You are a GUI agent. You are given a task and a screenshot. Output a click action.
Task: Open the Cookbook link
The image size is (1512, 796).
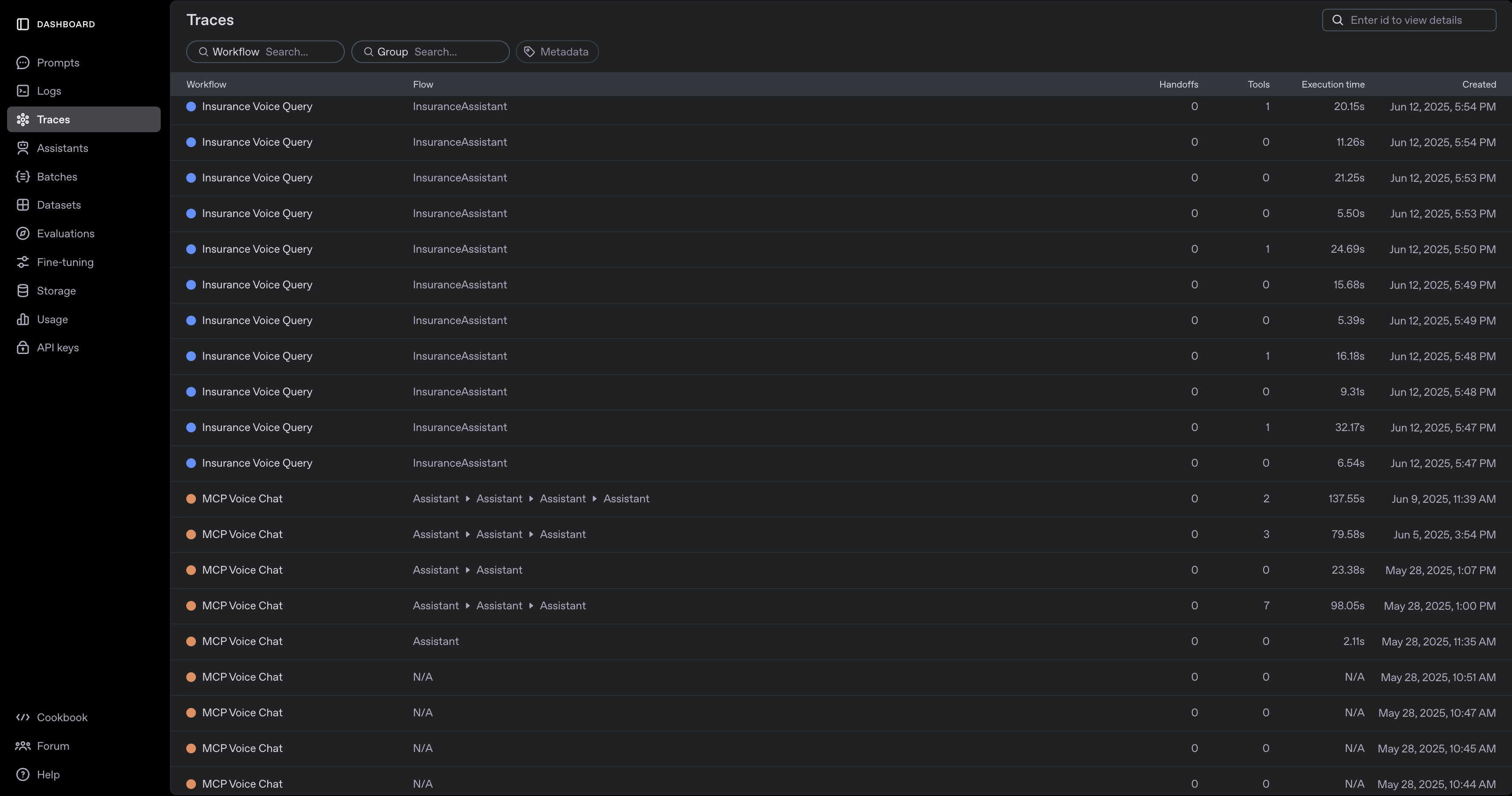click(62, 717)
